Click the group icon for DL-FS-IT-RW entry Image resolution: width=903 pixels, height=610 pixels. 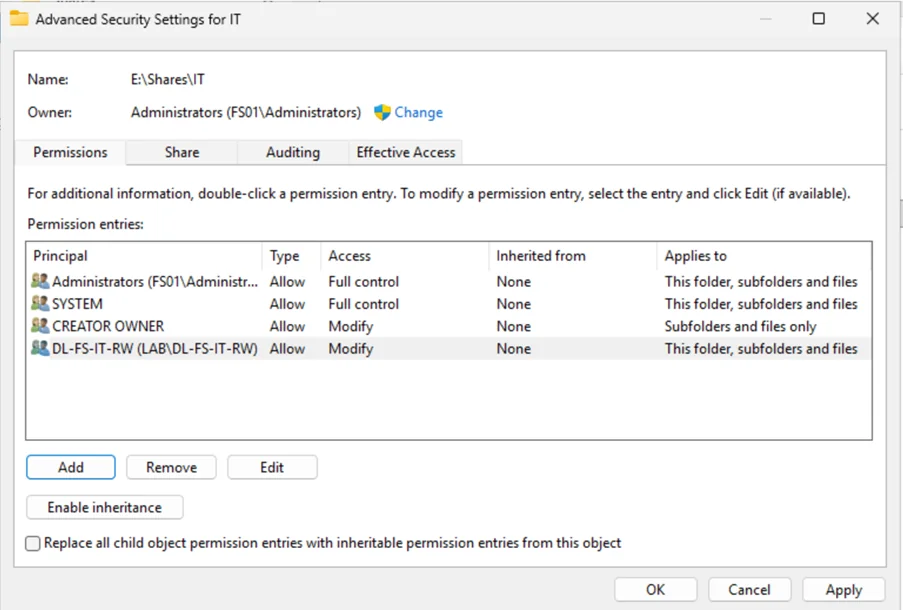coord(40,348)
